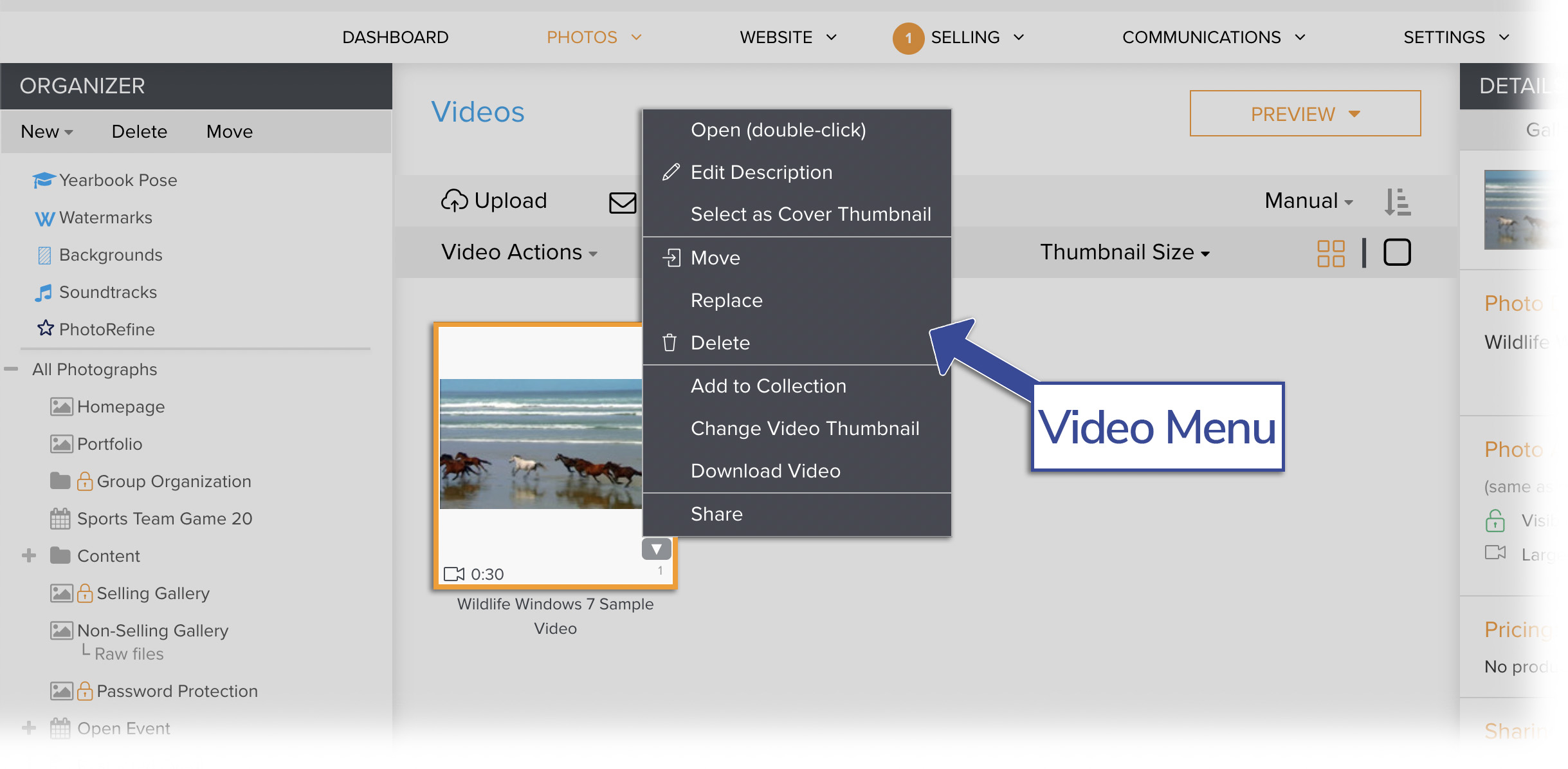The width and height of the screenshot is (1568, 769).
Task: Open the WEBSITE navigation dropdown
Action: coord(789,37)
